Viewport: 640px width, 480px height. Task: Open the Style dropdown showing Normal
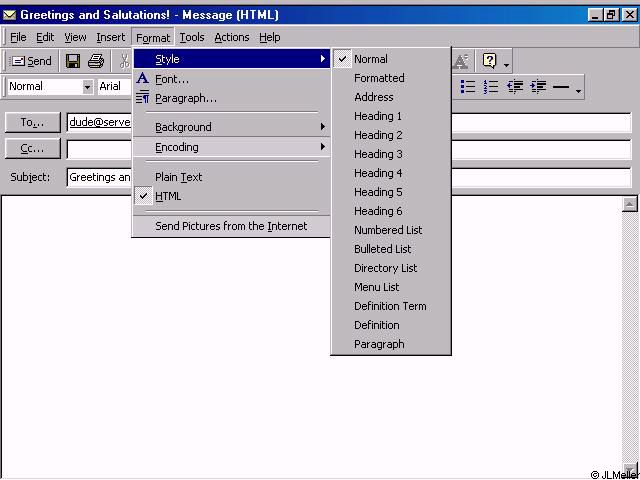[x=87, y=87]
